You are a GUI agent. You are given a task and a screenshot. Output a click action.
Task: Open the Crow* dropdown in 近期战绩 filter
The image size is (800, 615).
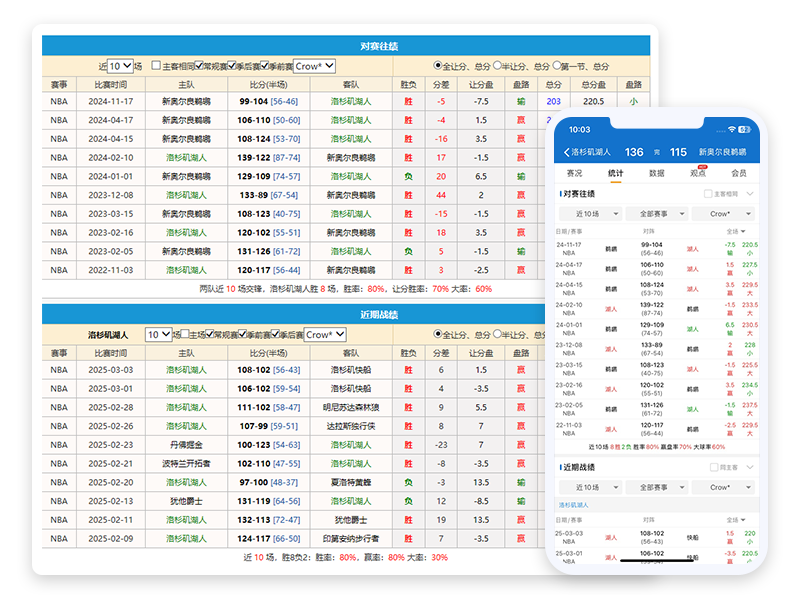click(x=325, y=334)
